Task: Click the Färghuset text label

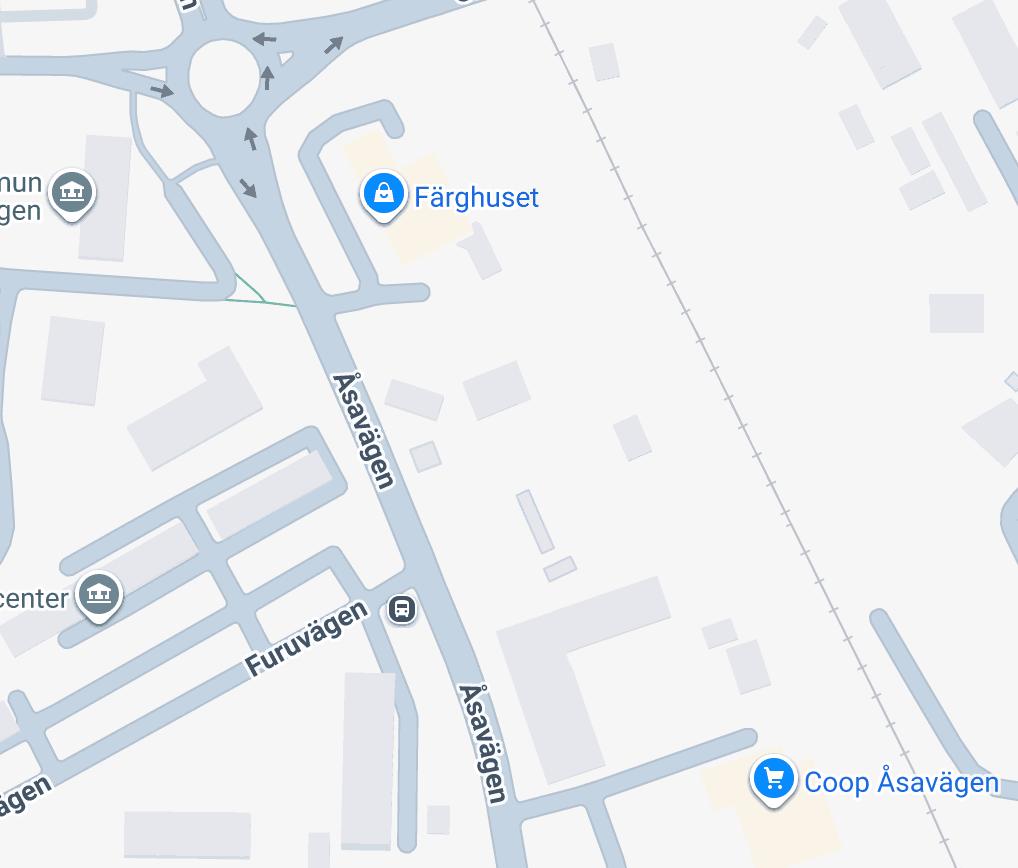Action: click(477, 197)
